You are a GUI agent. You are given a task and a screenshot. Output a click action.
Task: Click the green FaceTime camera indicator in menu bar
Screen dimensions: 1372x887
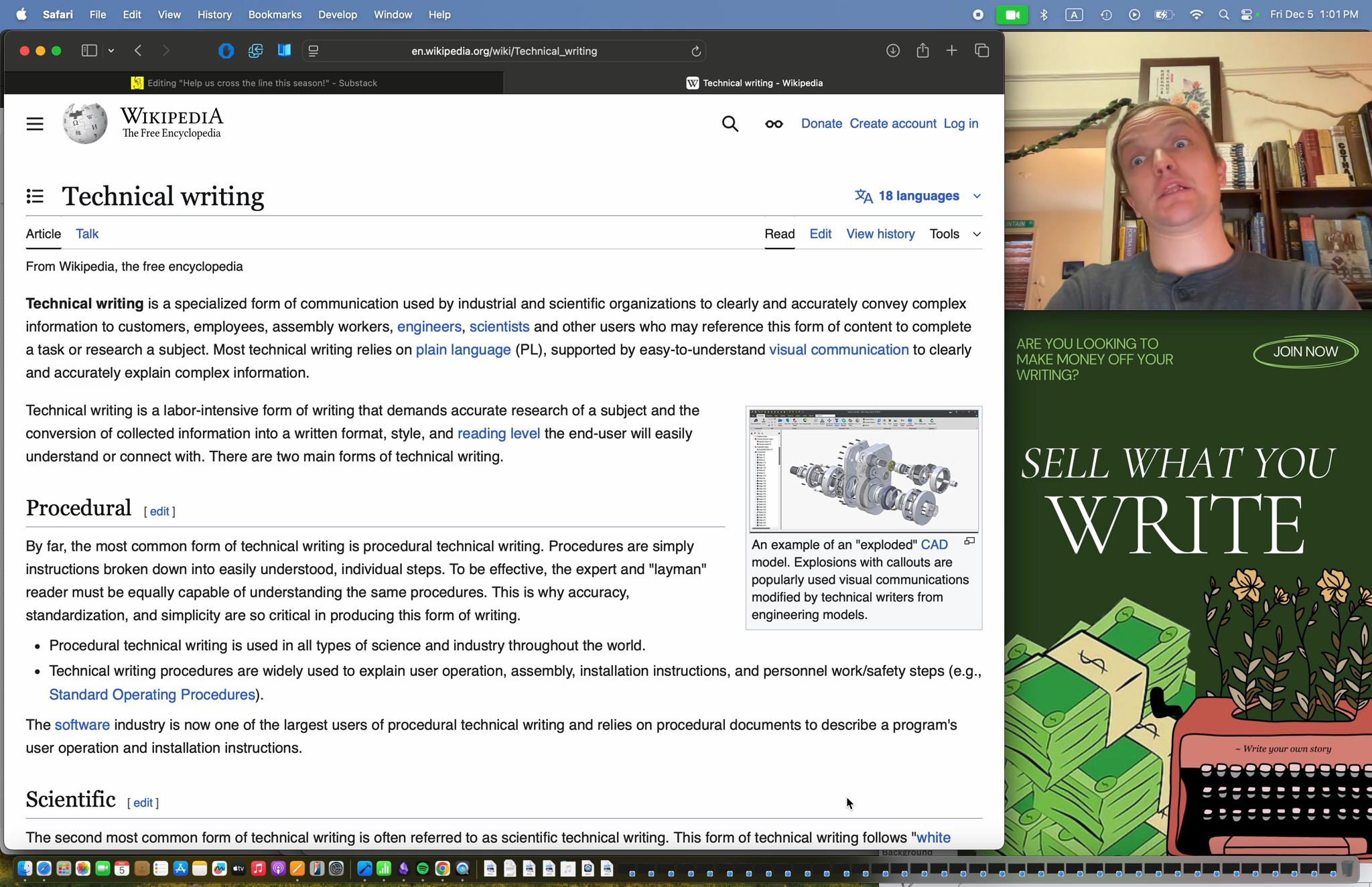1012,15
